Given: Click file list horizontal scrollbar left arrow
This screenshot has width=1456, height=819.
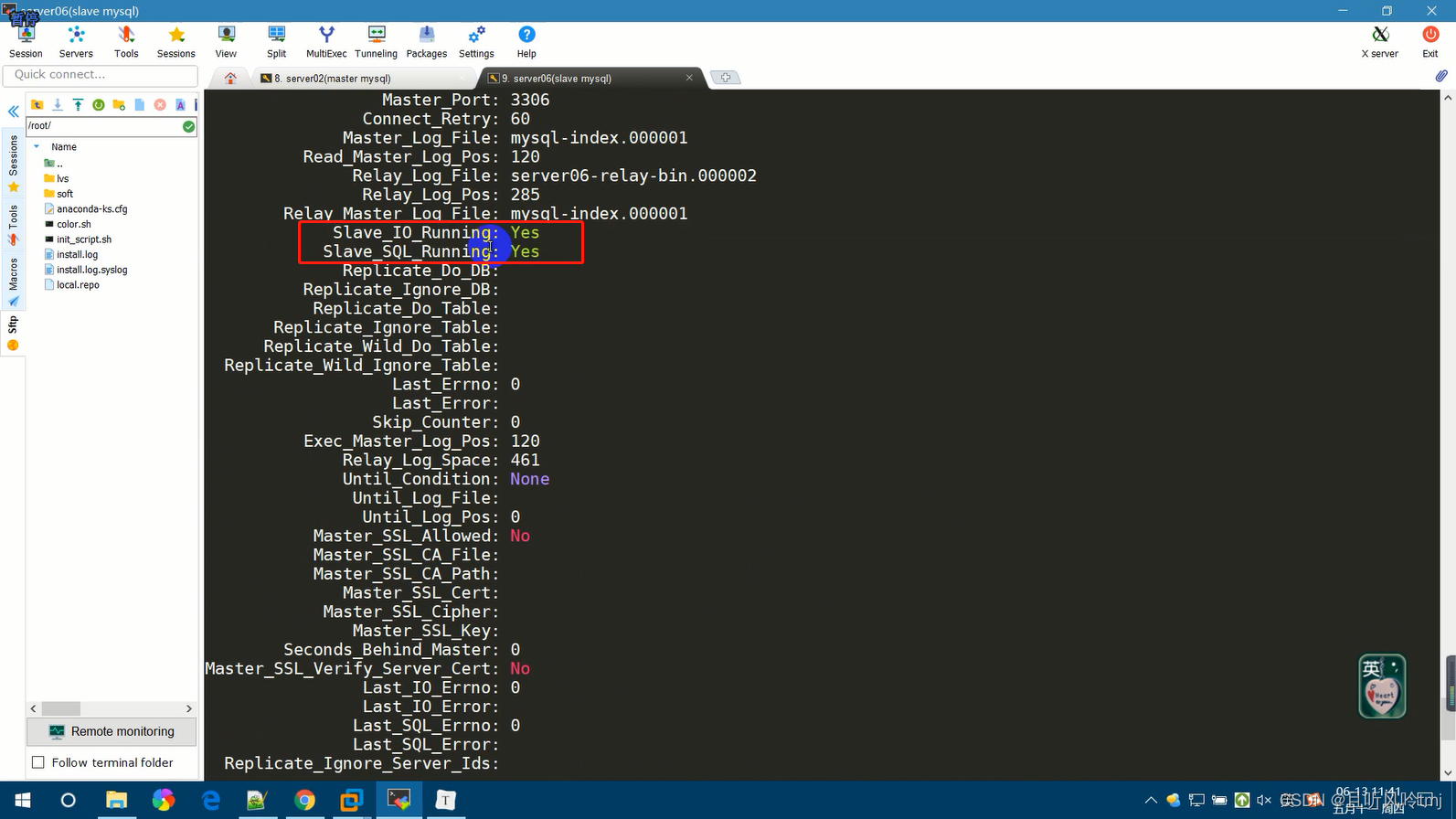Looking at the screenshot, I should 34,708.
